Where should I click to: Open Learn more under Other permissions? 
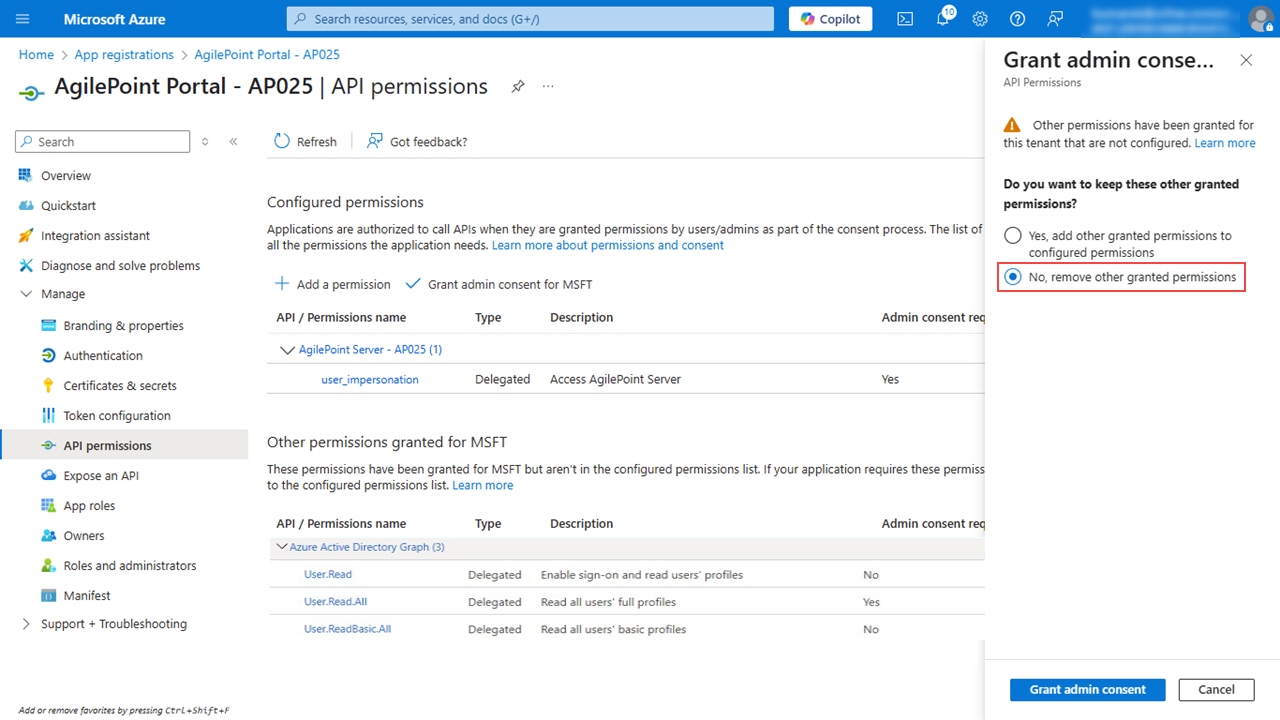(483, 485)
